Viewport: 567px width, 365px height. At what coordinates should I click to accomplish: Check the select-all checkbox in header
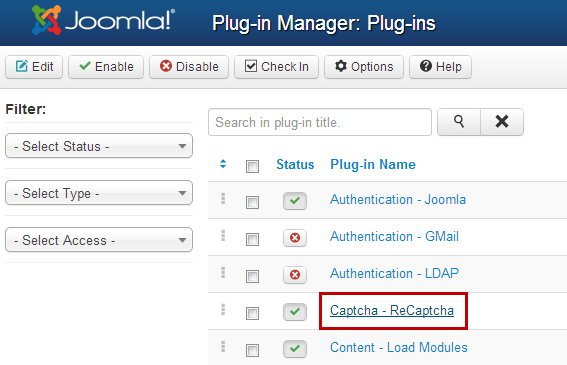252,167
